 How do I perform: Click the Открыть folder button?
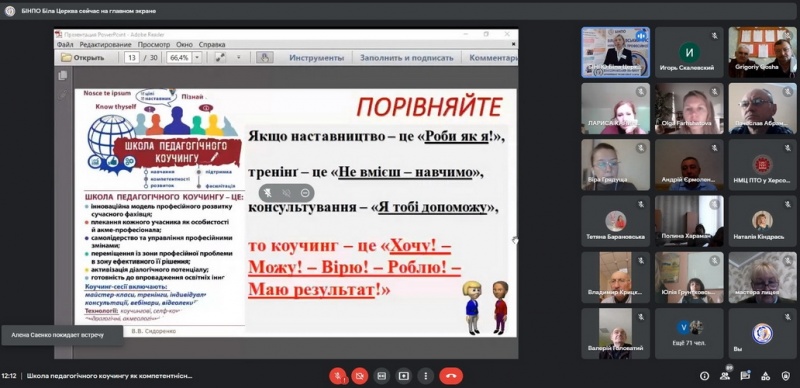point(83,58)
